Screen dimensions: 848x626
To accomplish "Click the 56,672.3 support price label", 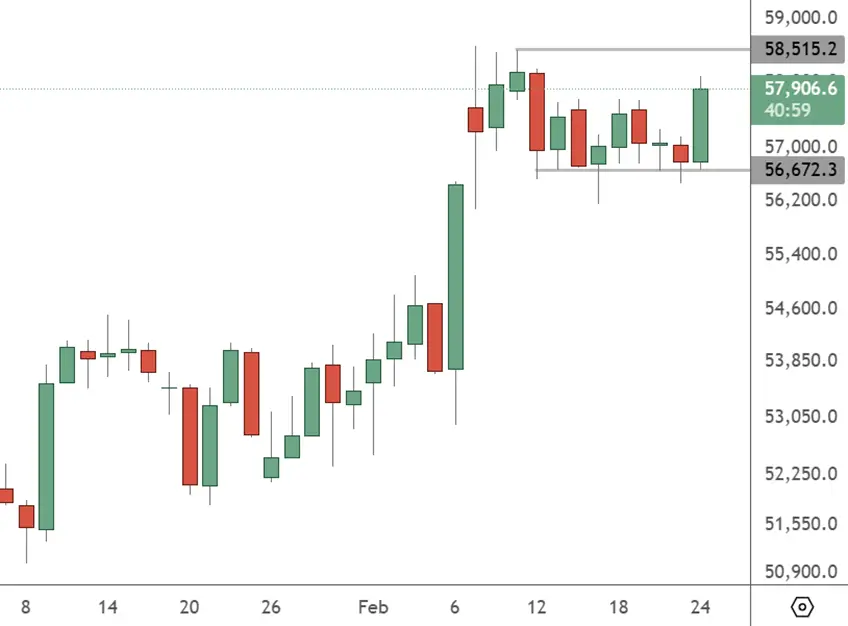I will pyautogui.click(x=799, y=169).
